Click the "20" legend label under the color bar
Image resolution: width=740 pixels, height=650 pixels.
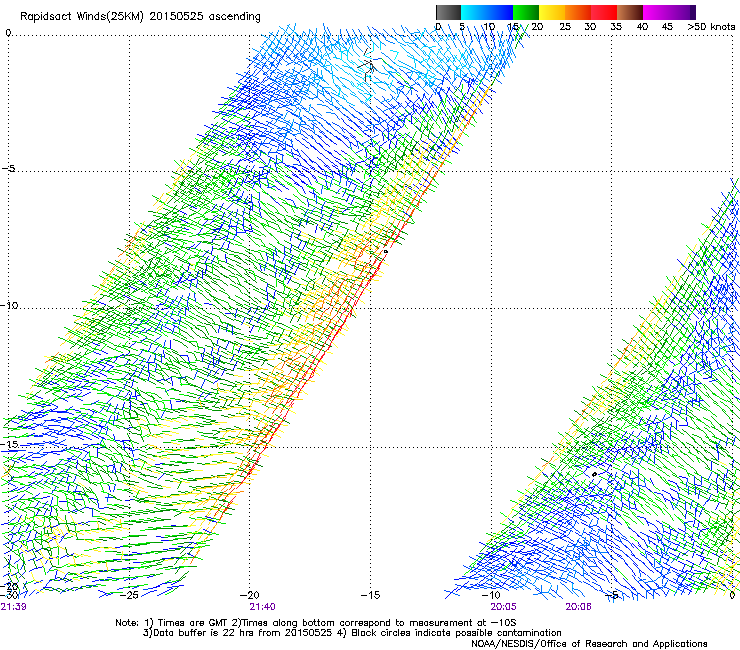coord(537,27)
